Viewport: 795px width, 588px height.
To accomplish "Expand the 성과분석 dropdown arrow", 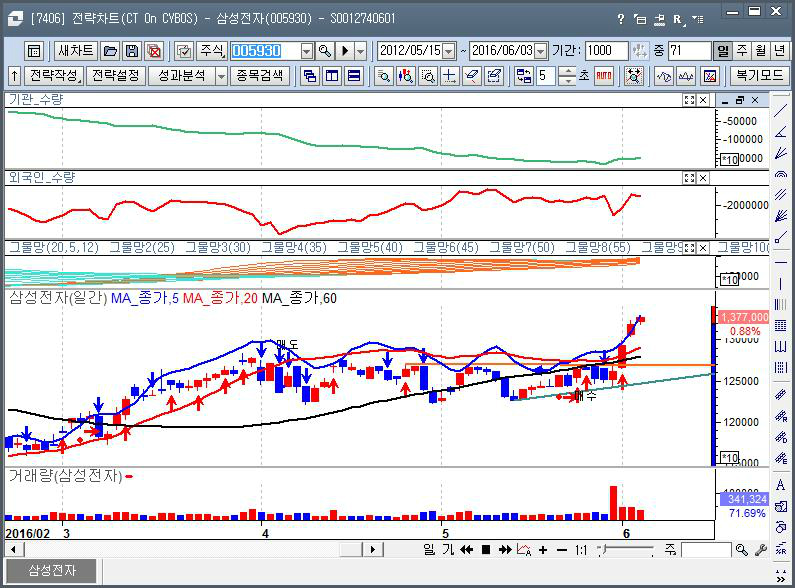I will point(220,76).
